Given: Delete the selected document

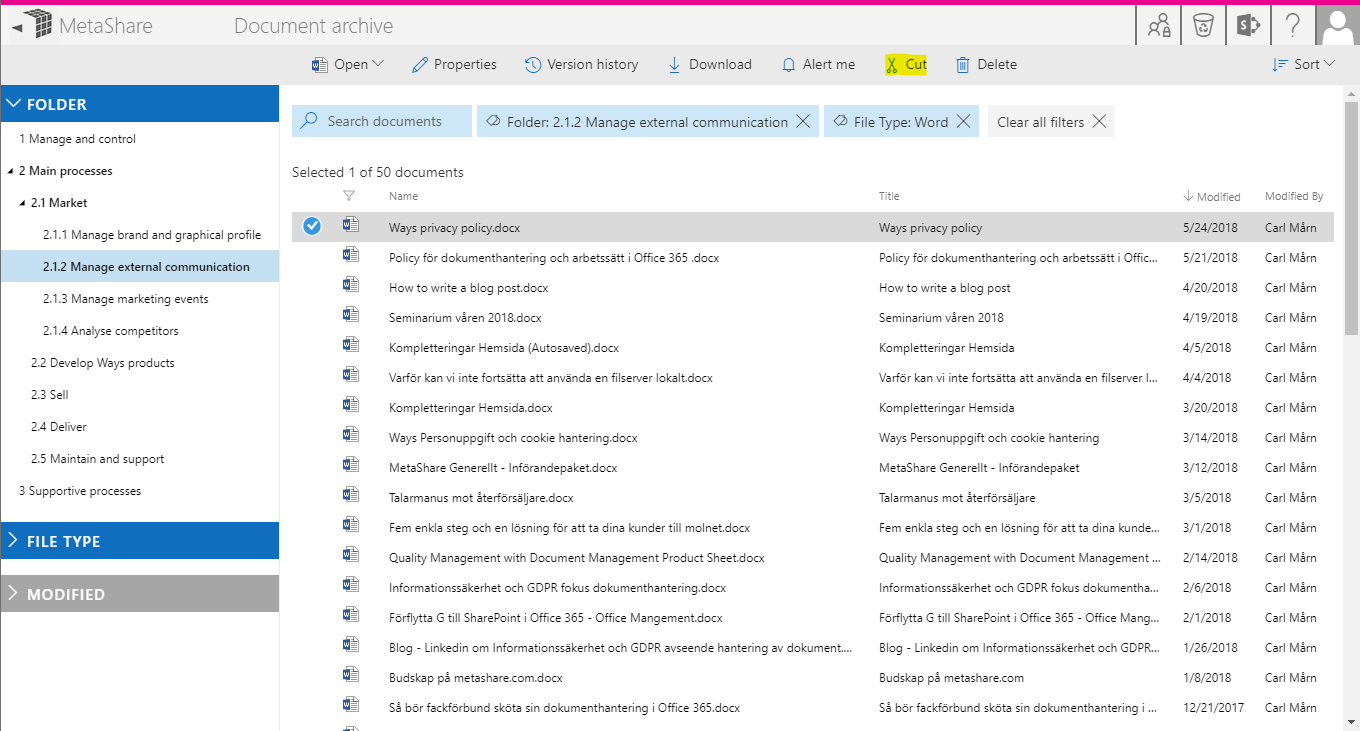Looking at the screenshot, I should pyautogui.click(x=986, y=64).
